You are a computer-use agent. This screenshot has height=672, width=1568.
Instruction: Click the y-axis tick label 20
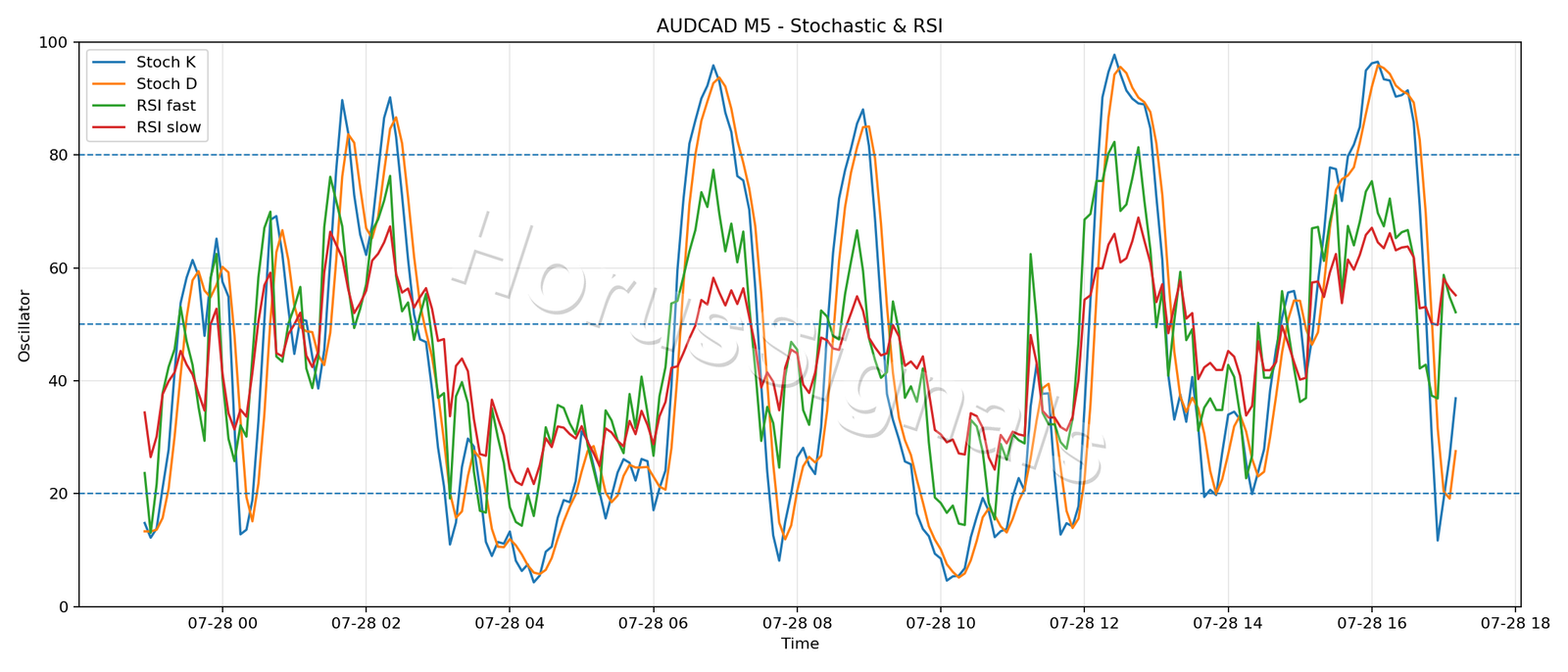click(58, 494)
